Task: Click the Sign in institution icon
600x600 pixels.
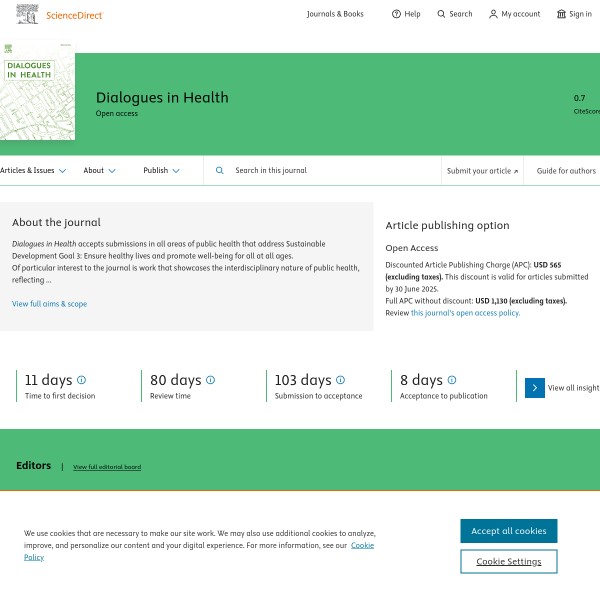Action: click(x=561, y=14)
